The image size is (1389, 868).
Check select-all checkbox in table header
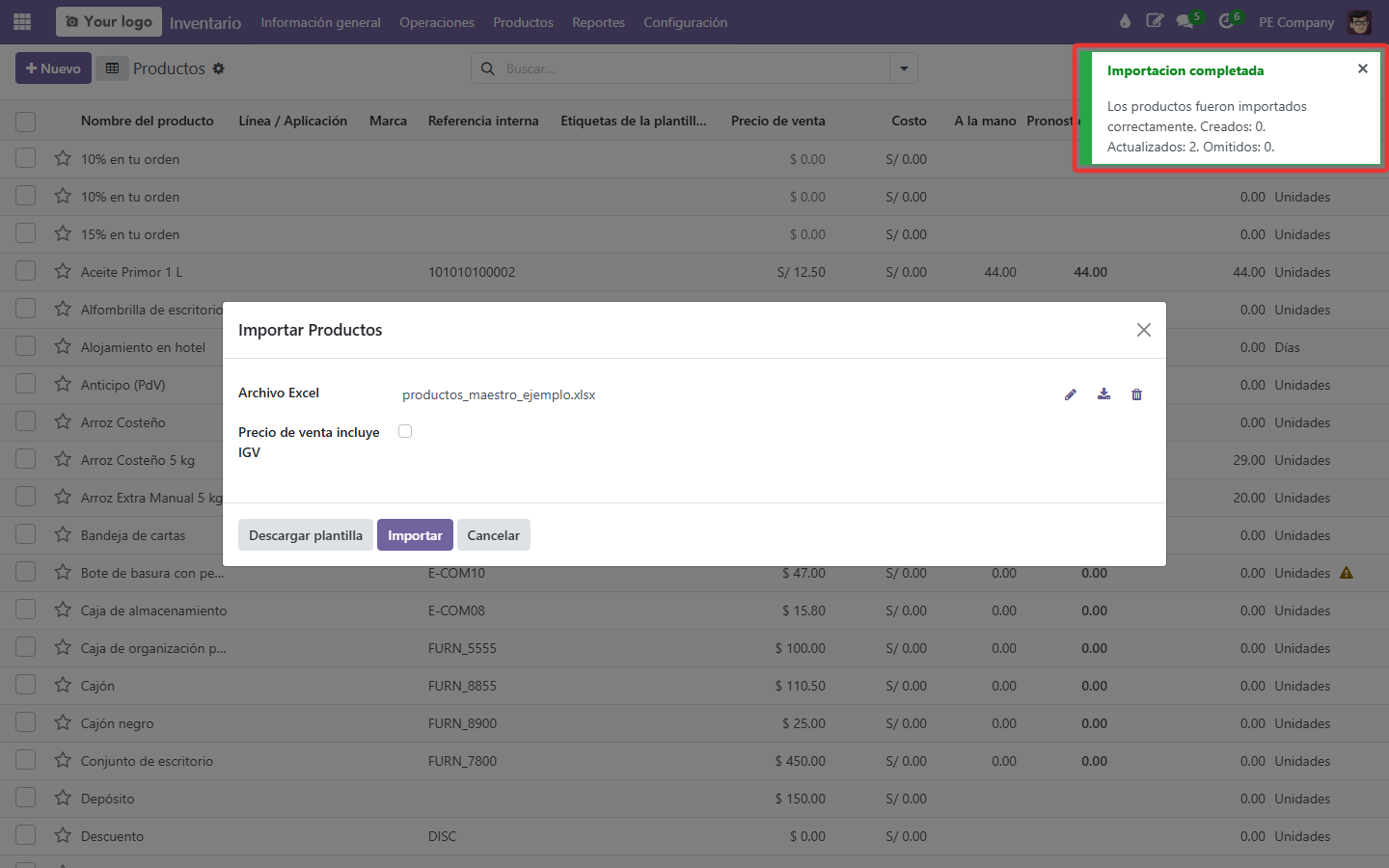(26, 122)
